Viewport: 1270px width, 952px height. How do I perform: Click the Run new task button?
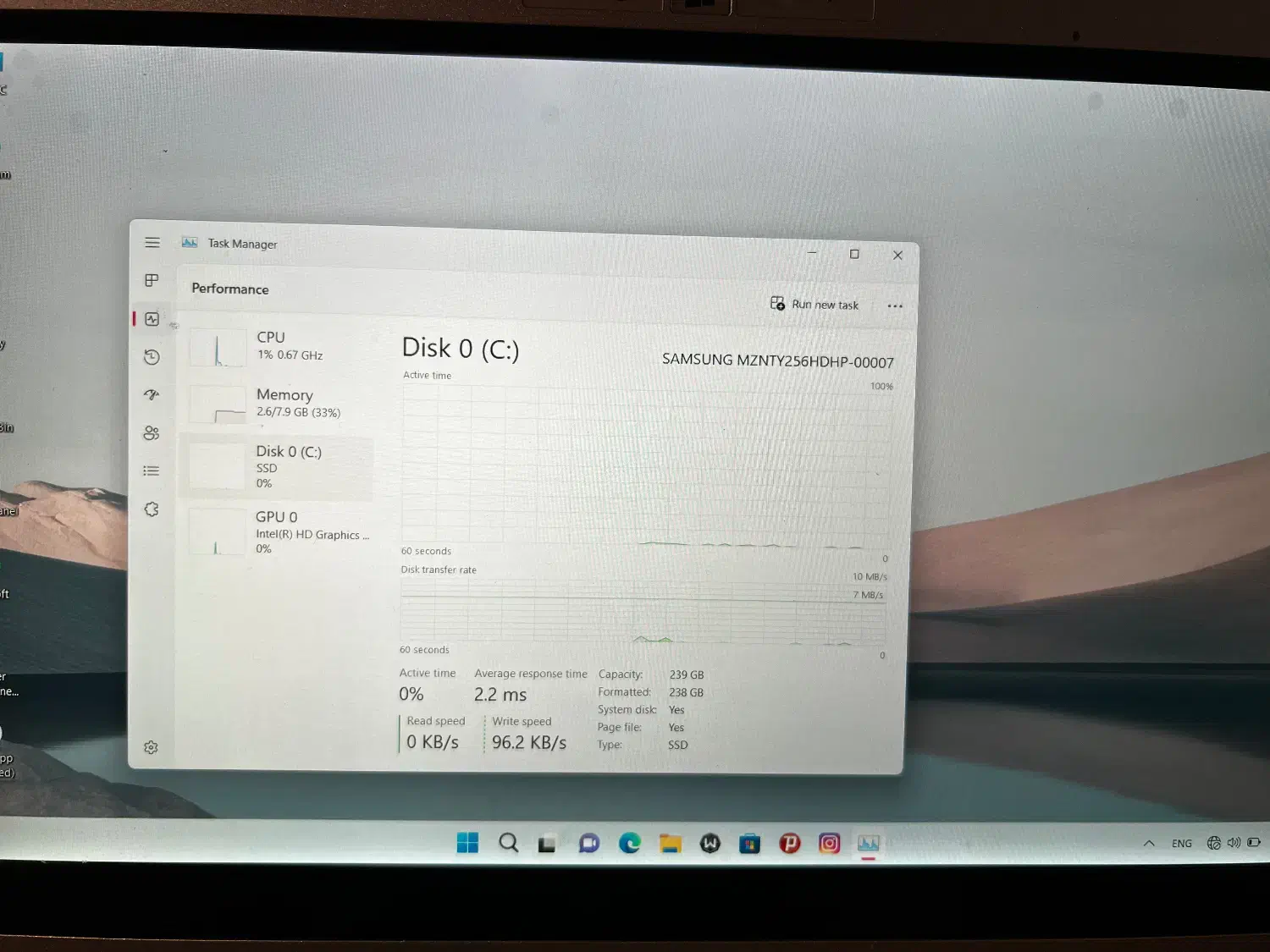[814, 305]
